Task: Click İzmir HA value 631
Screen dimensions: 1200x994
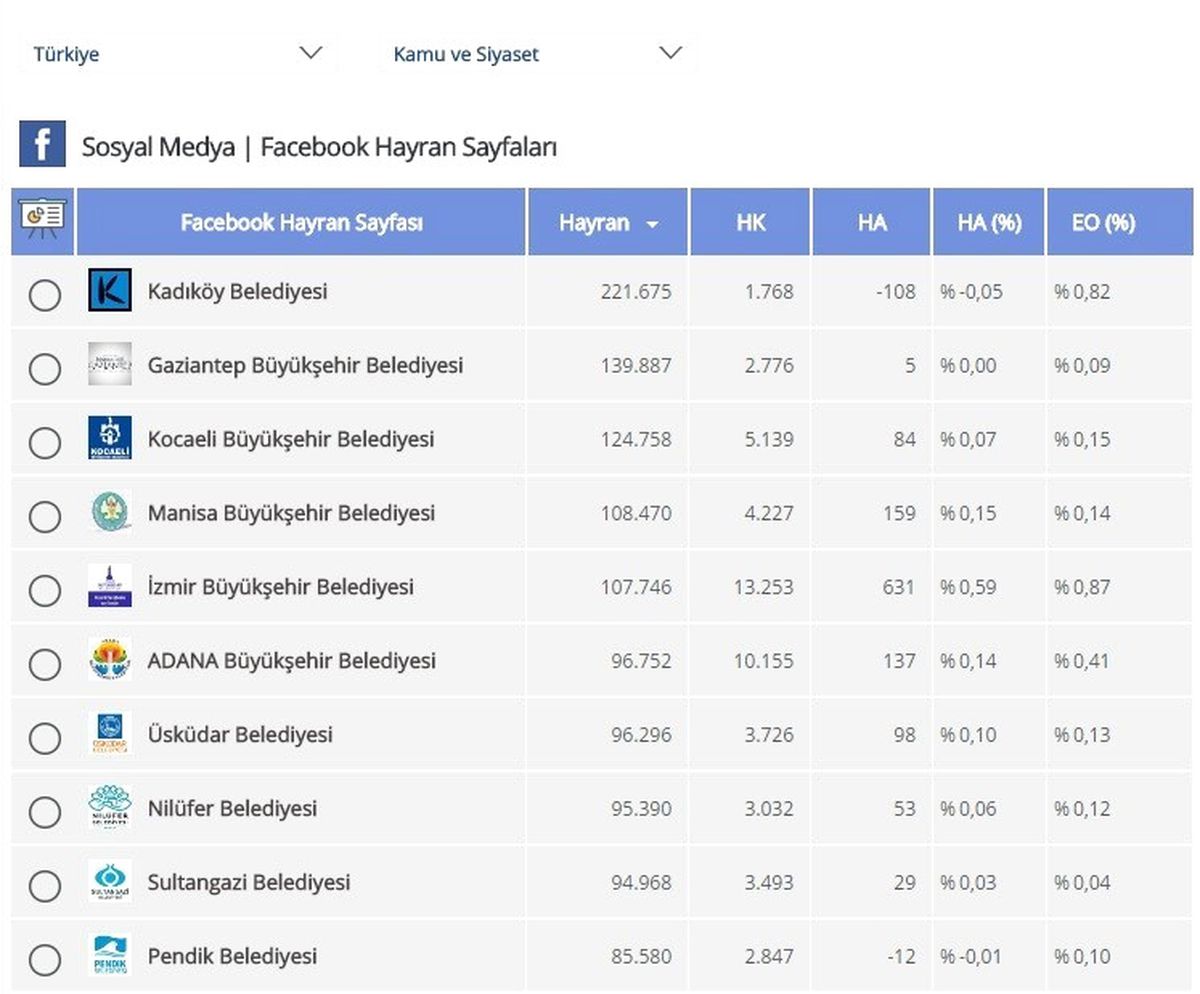Action: coord(898,587)
